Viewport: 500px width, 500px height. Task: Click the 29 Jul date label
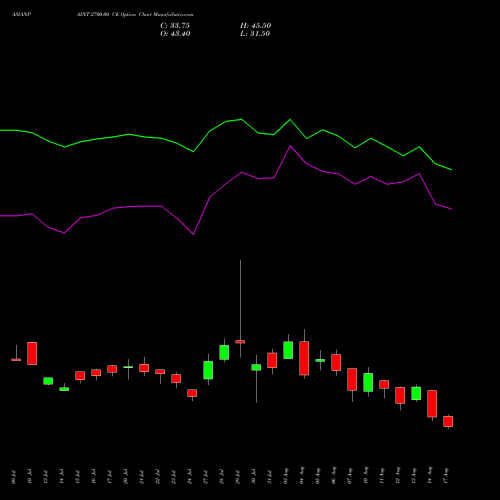tap(238, 477)
